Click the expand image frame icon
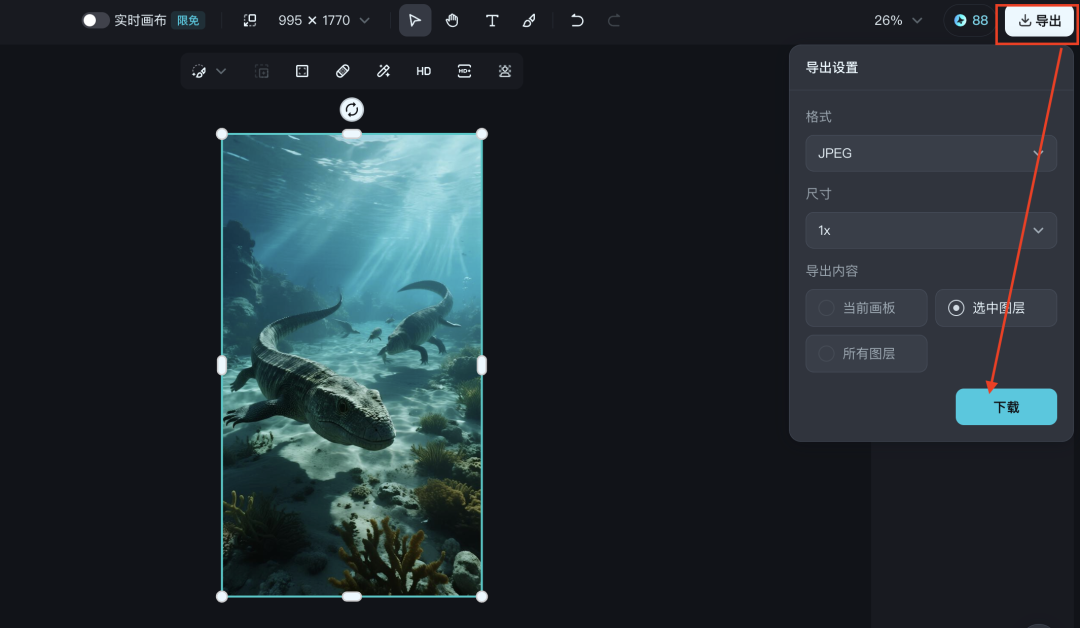Image resolution: width=1080 pixels, height=628 pixels. coord(302,71)
